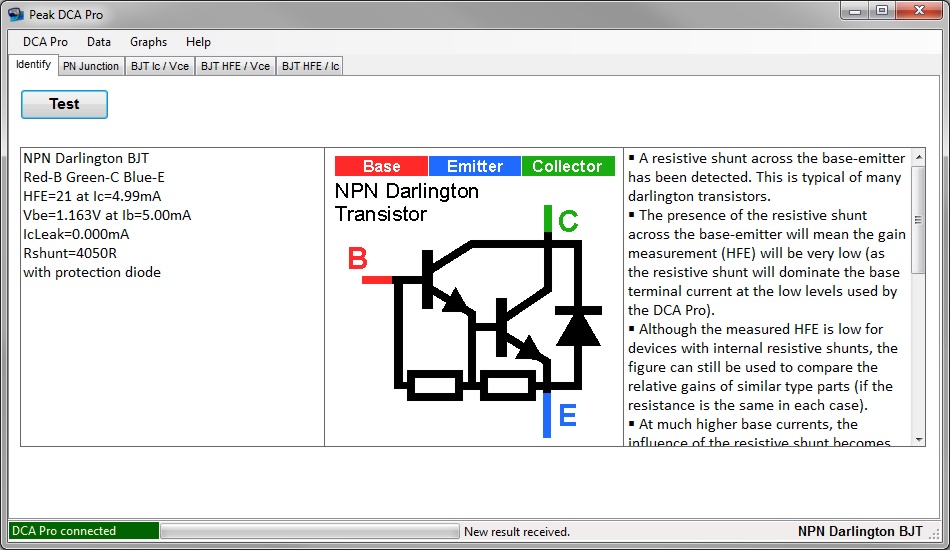The image size is (950, 550).
Task: Click the 'NPN Darlington Transistor' diagram title
Action: pos(407,202)
